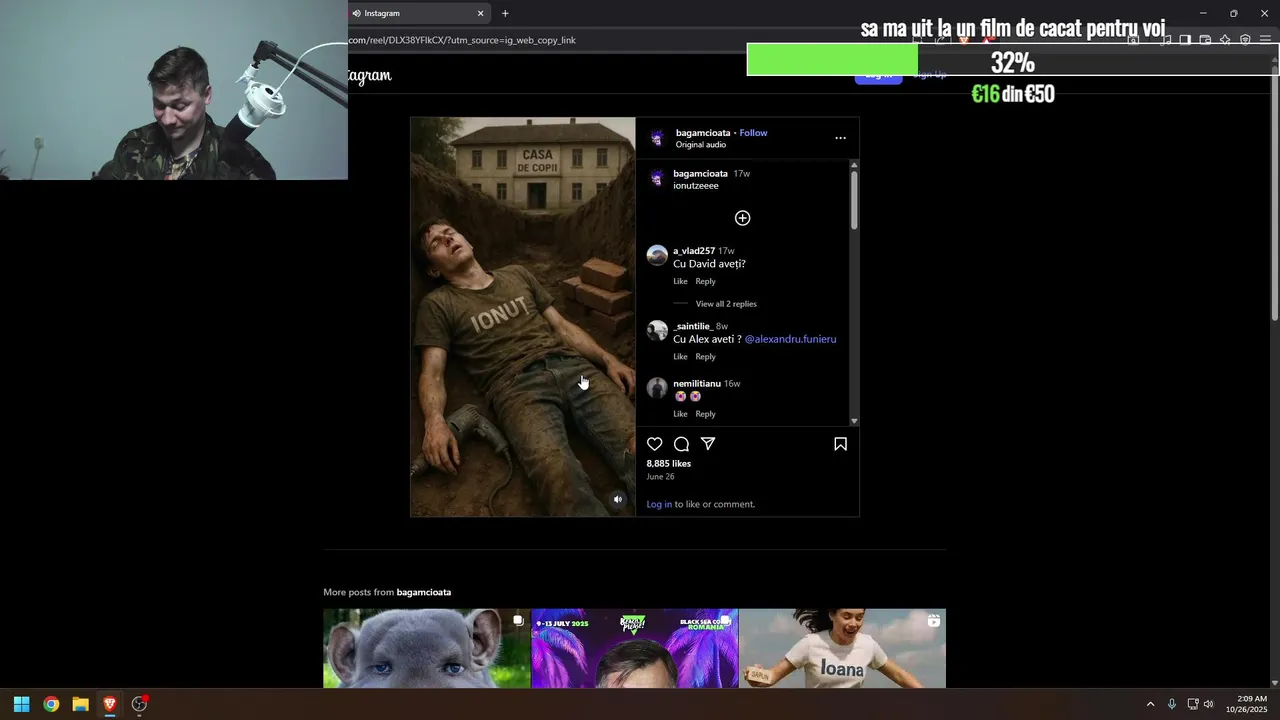Reply to _saintilie_'s comment

705,357
